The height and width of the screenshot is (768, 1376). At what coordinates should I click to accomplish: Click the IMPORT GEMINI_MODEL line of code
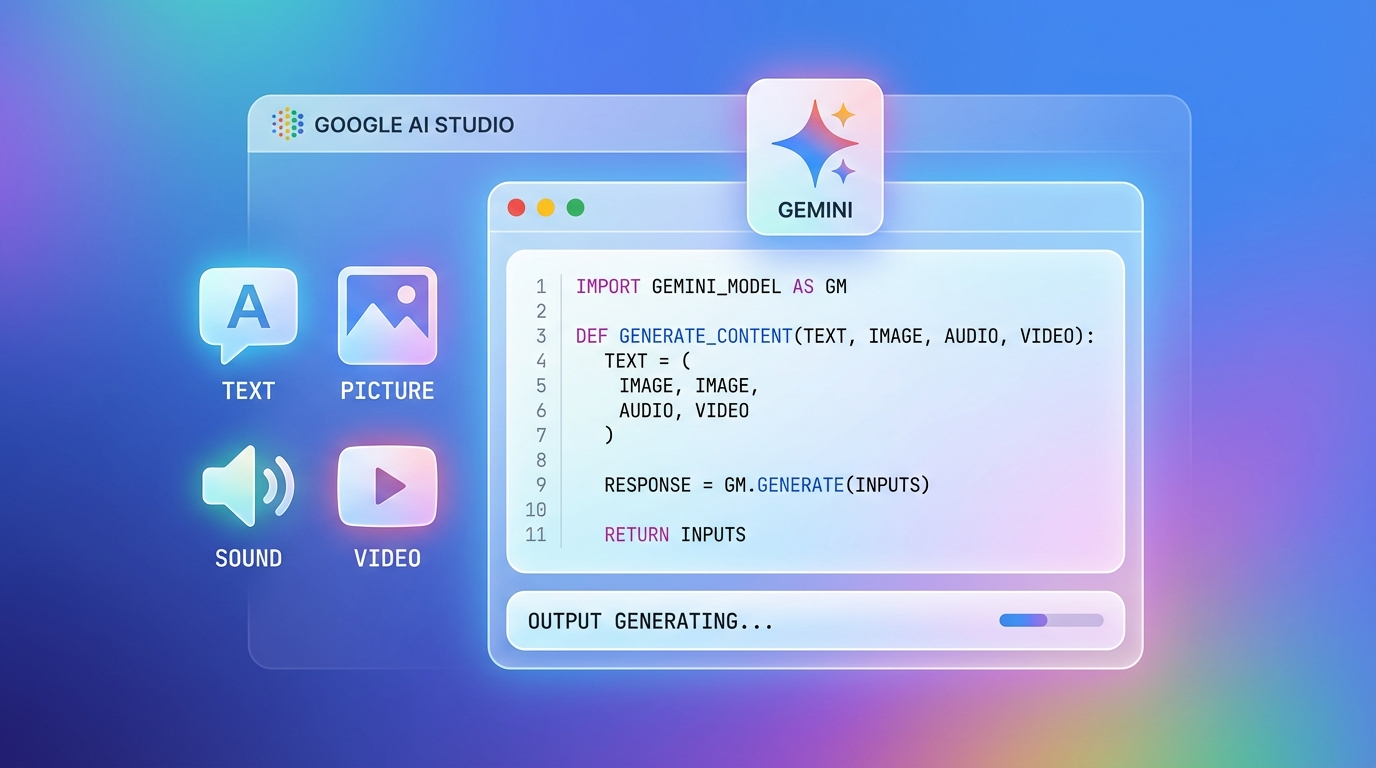(x=710, y=287)
